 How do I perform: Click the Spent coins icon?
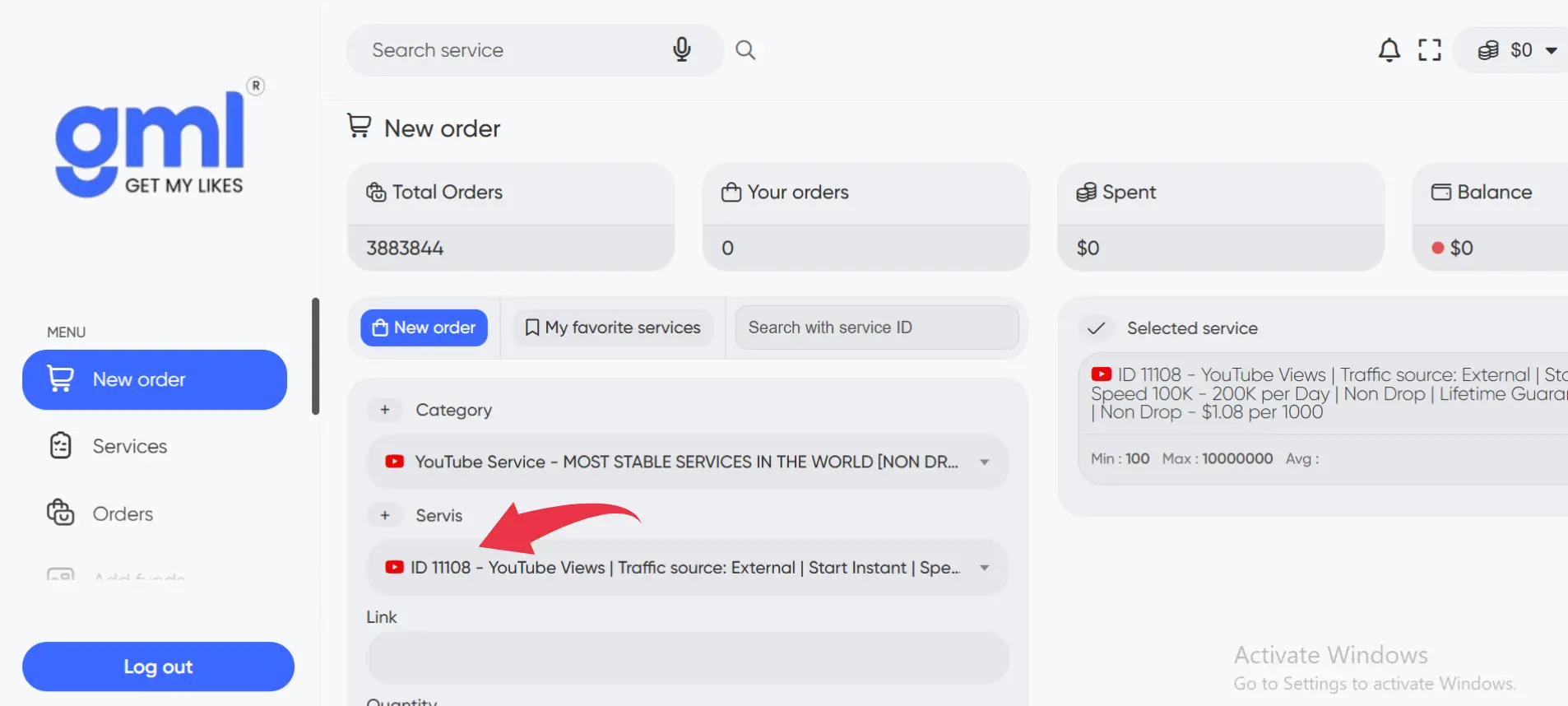pyautogui.click(x=1086, y=193)
